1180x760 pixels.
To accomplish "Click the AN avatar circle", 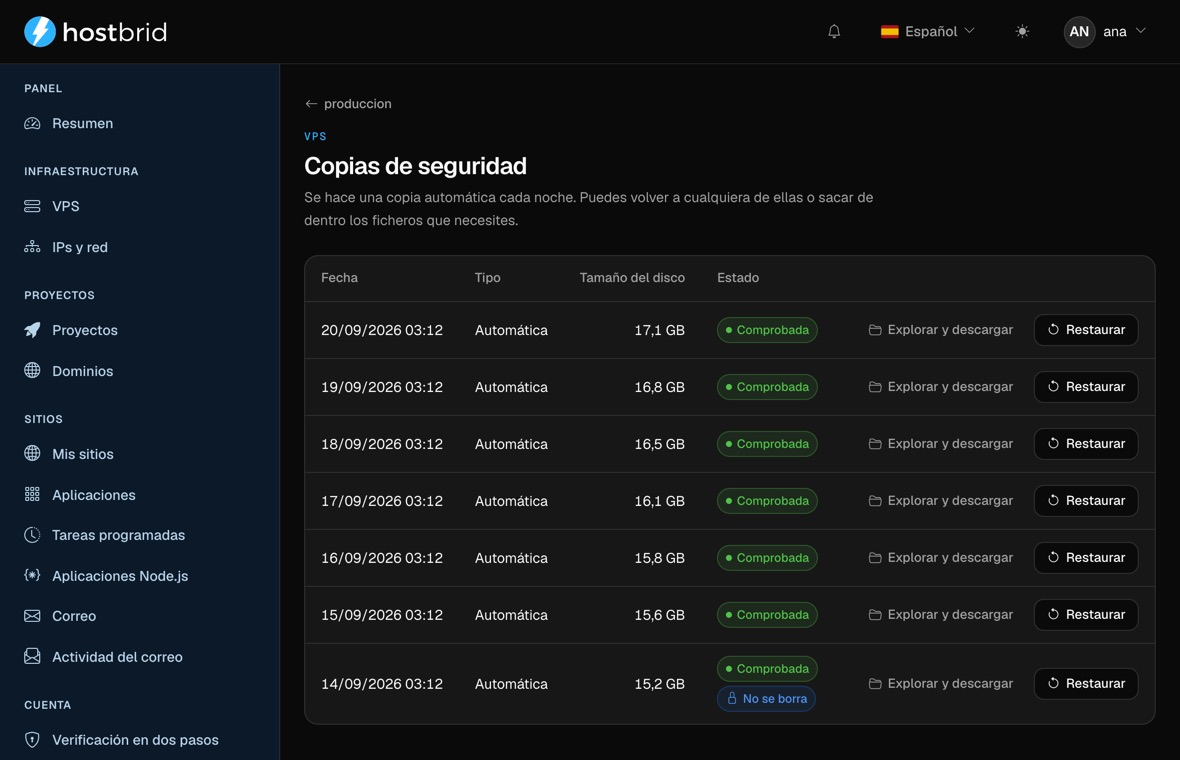I will [x=1079, y=32].
